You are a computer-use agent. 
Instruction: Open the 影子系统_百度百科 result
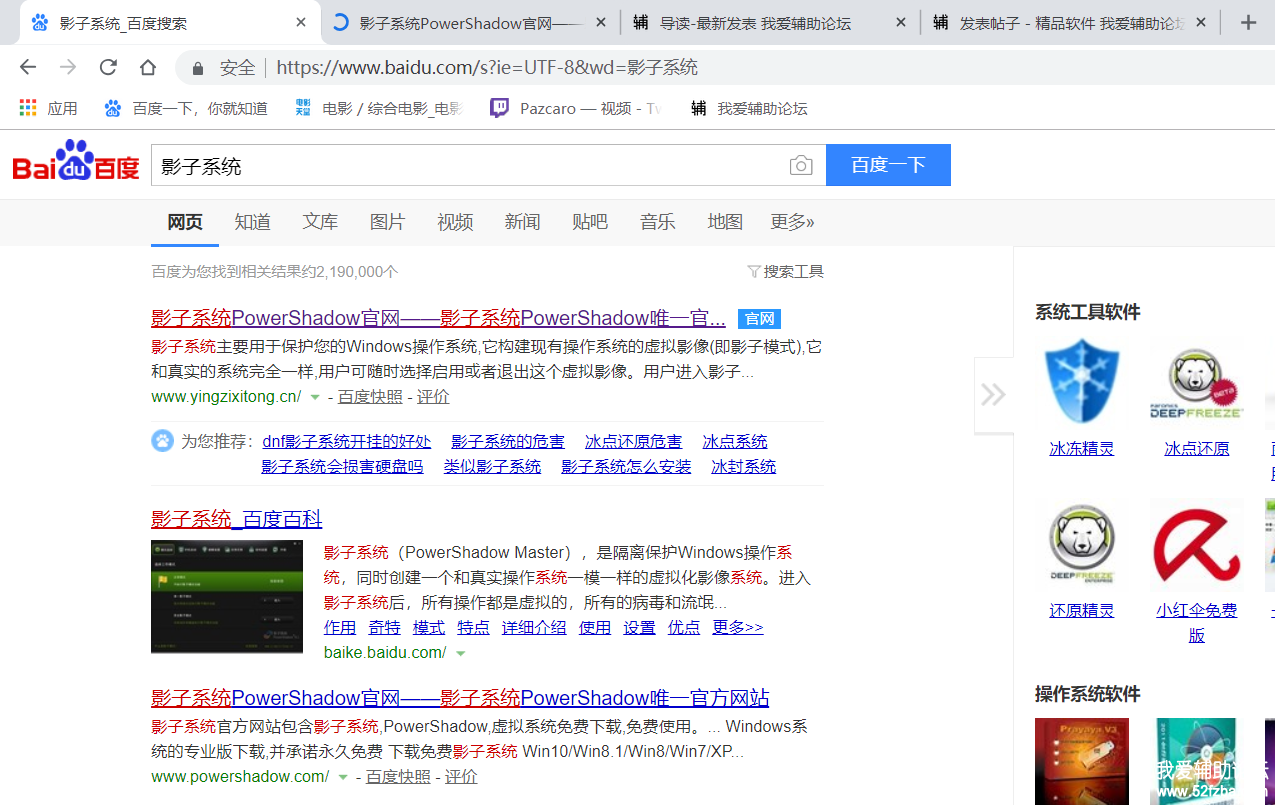point(237,519)
